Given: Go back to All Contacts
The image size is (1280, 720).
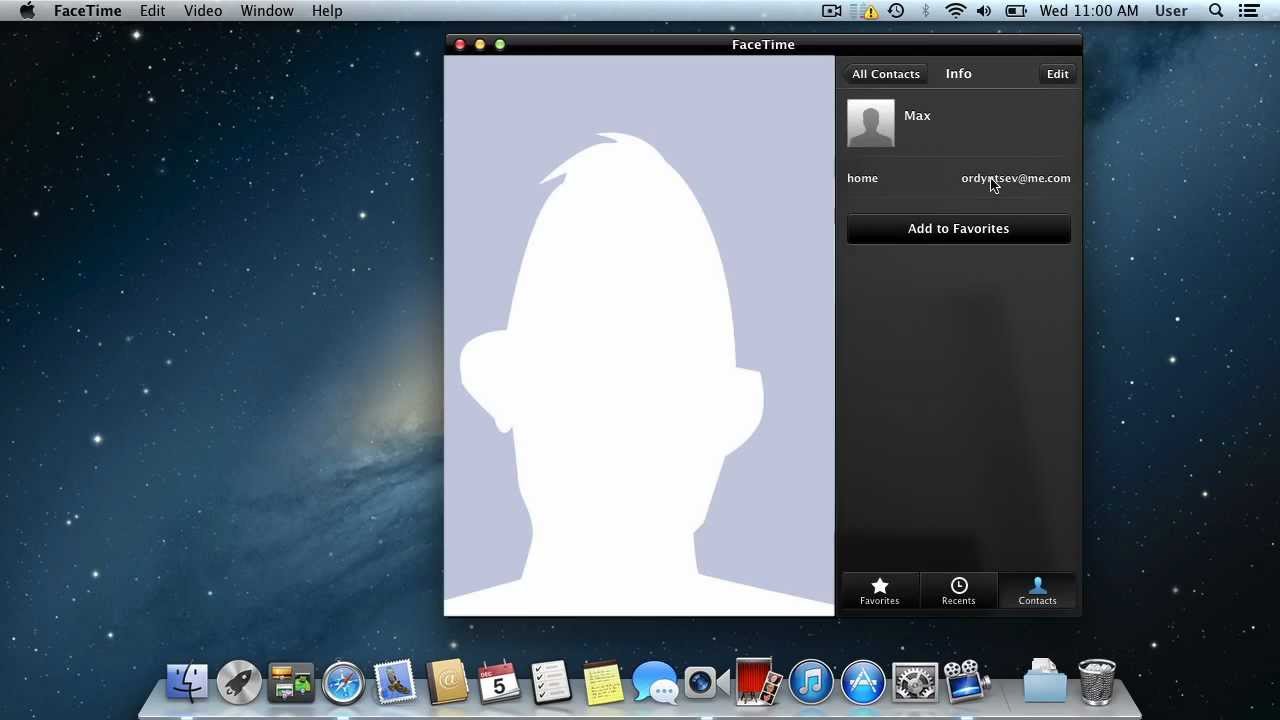Looking at the screenshot, I should 884,74.
